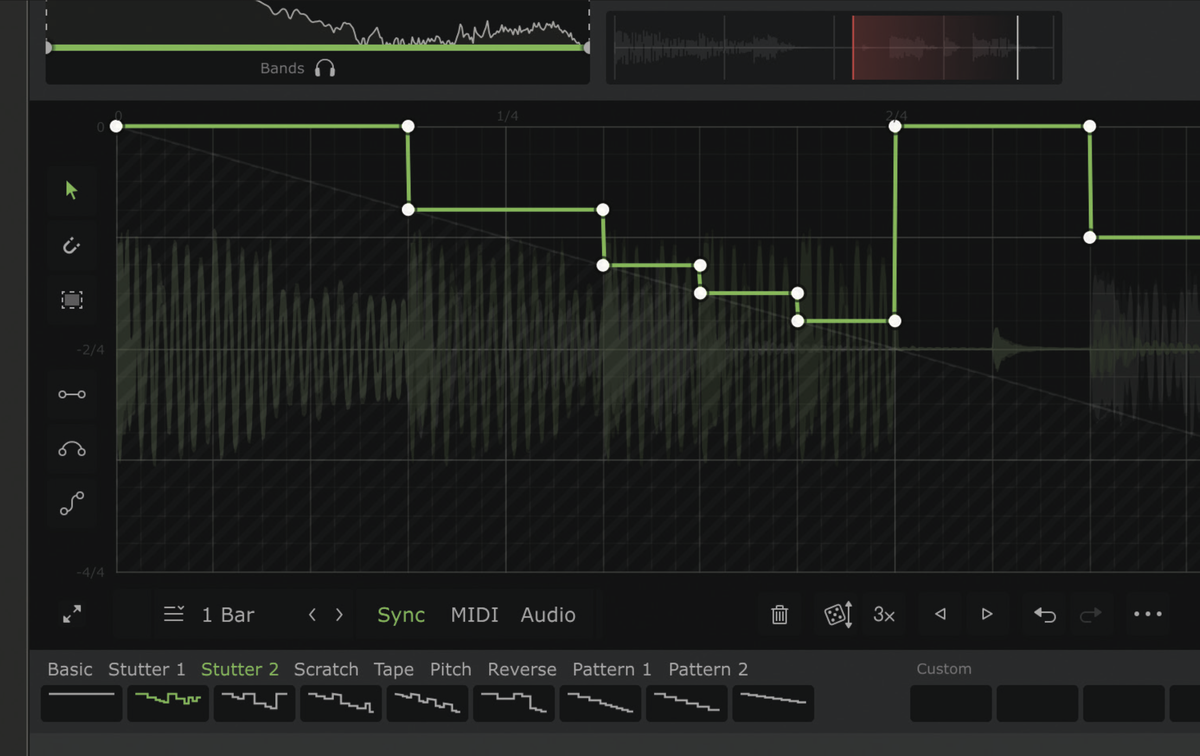Shift the pattern right with the arrow button
1200x756 pixels.
click(987, 614)
